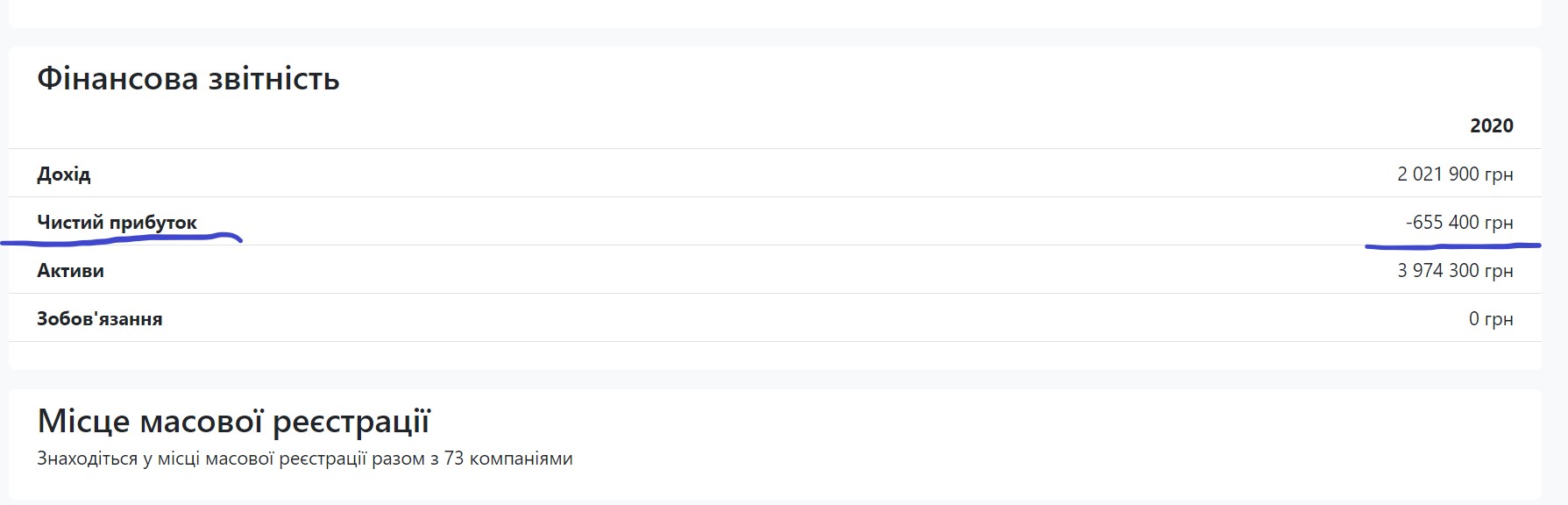Click the "Зобов'язання" row label
The height and width of the screenshot is (505, 1568).
tap(99, 318)
